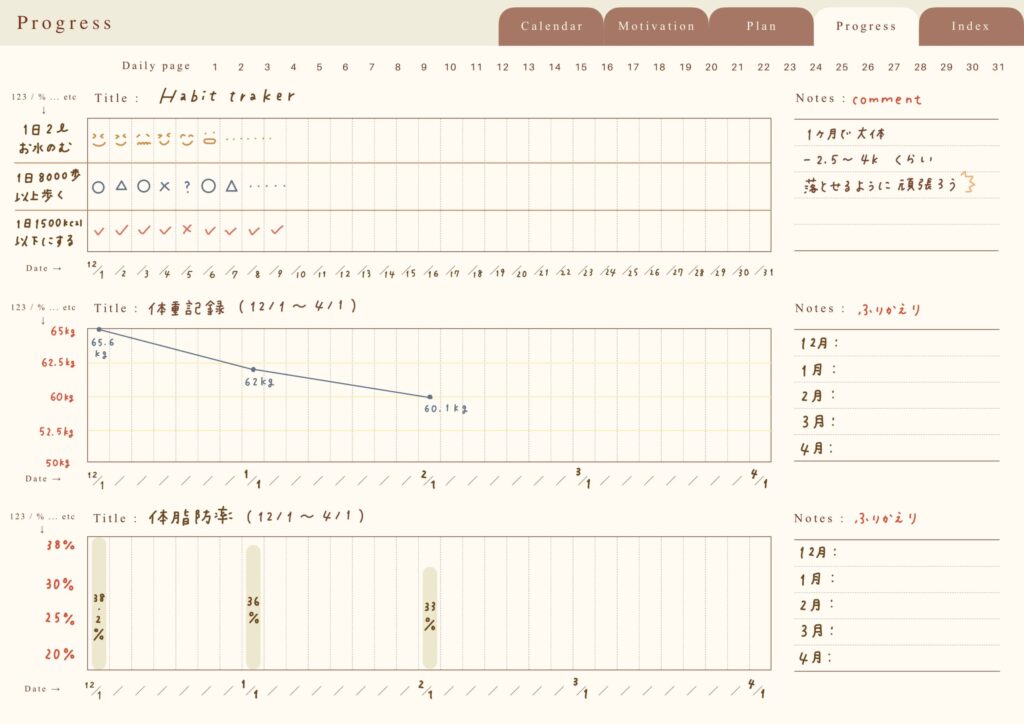Open the Calendar tab

[551, 27]
